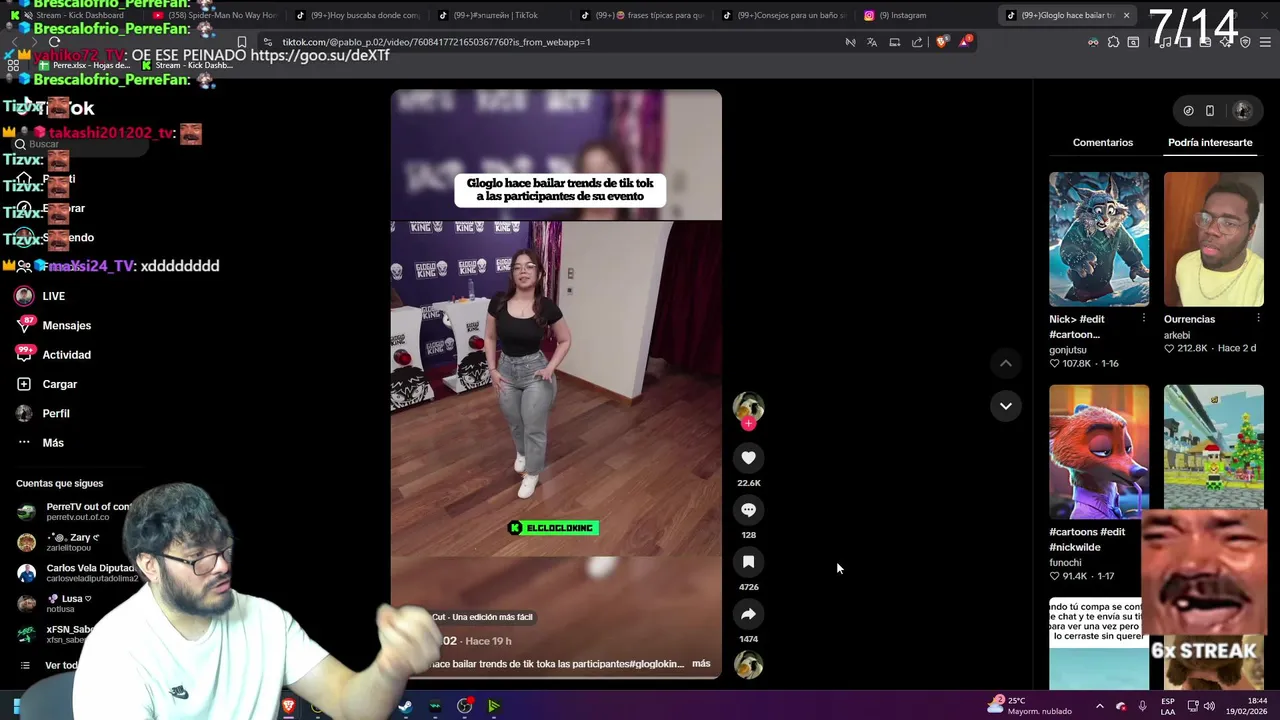Open the Nick> #edit #cartoon video thumbnail
The width and height of the screenshot is (1280, 720).
(1098, 239)
